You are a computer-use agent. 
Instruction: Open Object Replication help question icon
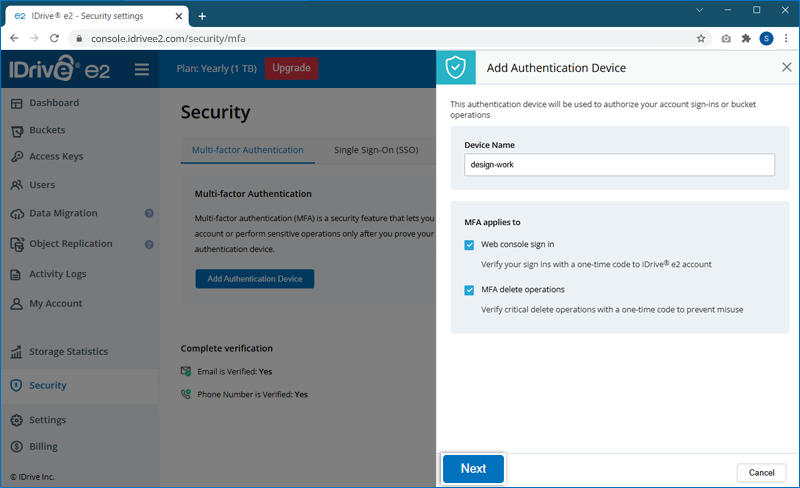pyautogui.click(x=149, y=244)
